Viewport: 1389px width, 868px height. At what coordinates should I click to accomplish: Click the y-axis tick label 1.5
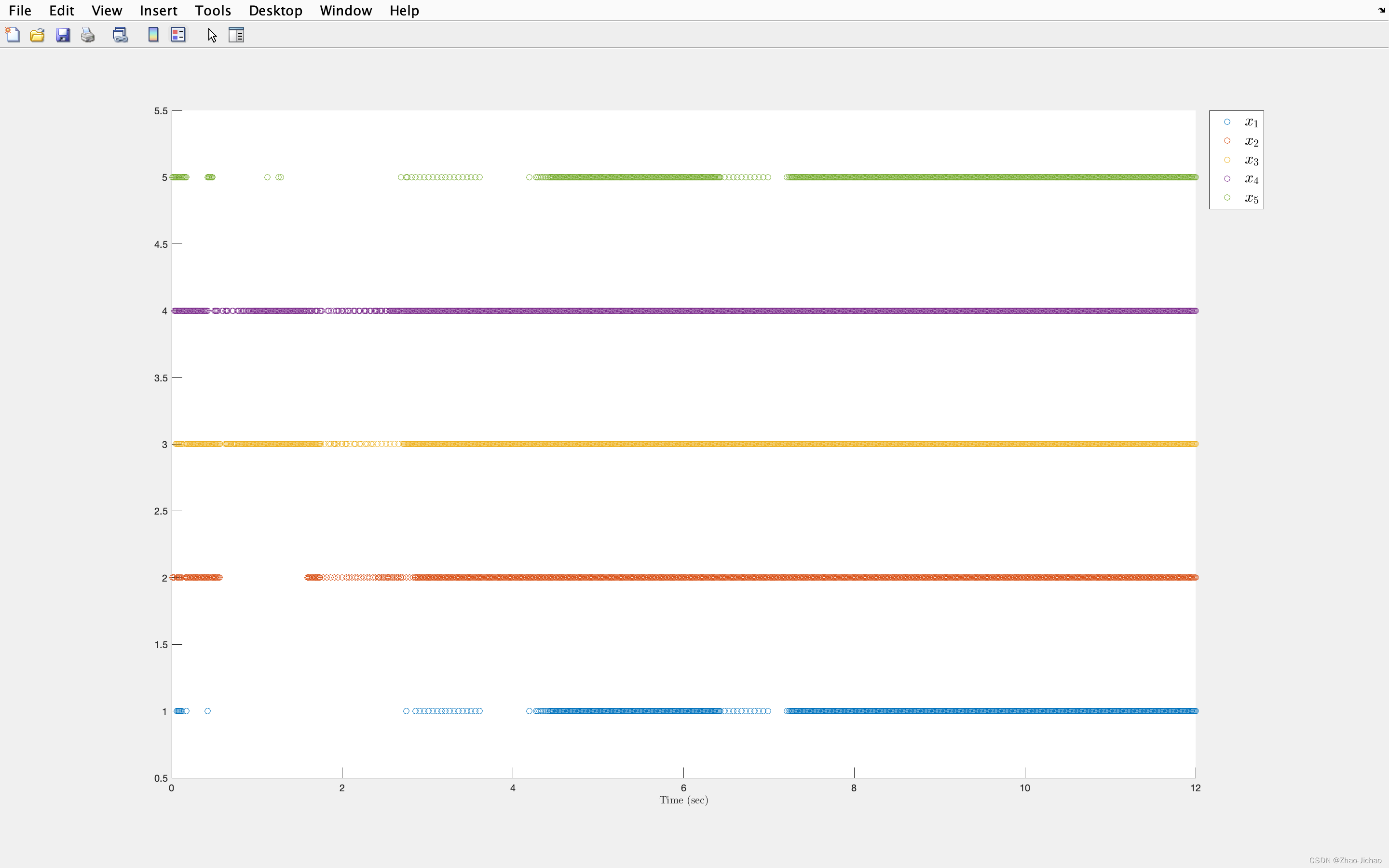click(x=161, y=645)
